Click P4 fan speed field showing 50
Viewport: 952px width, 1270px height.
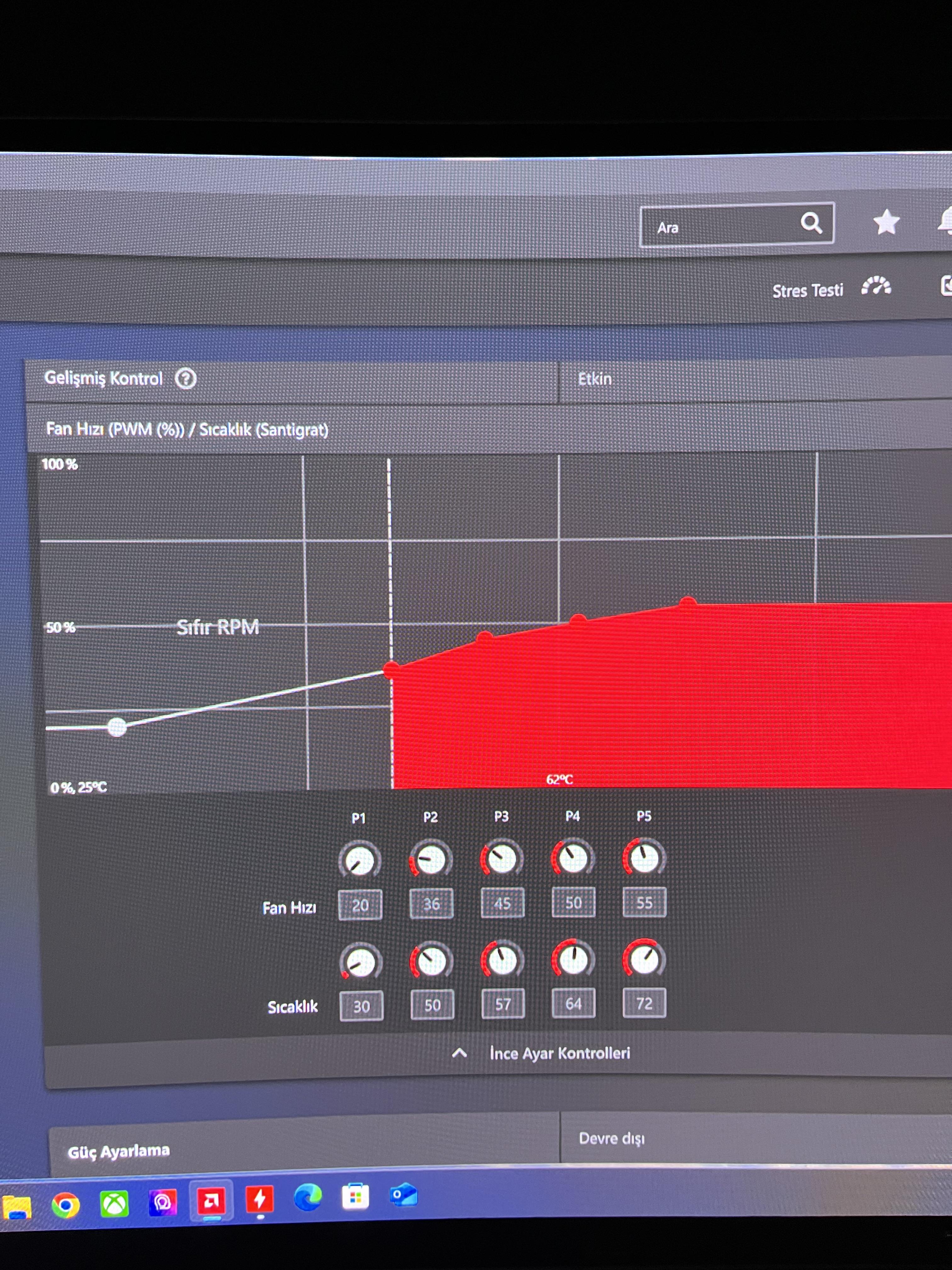(573, 902)
